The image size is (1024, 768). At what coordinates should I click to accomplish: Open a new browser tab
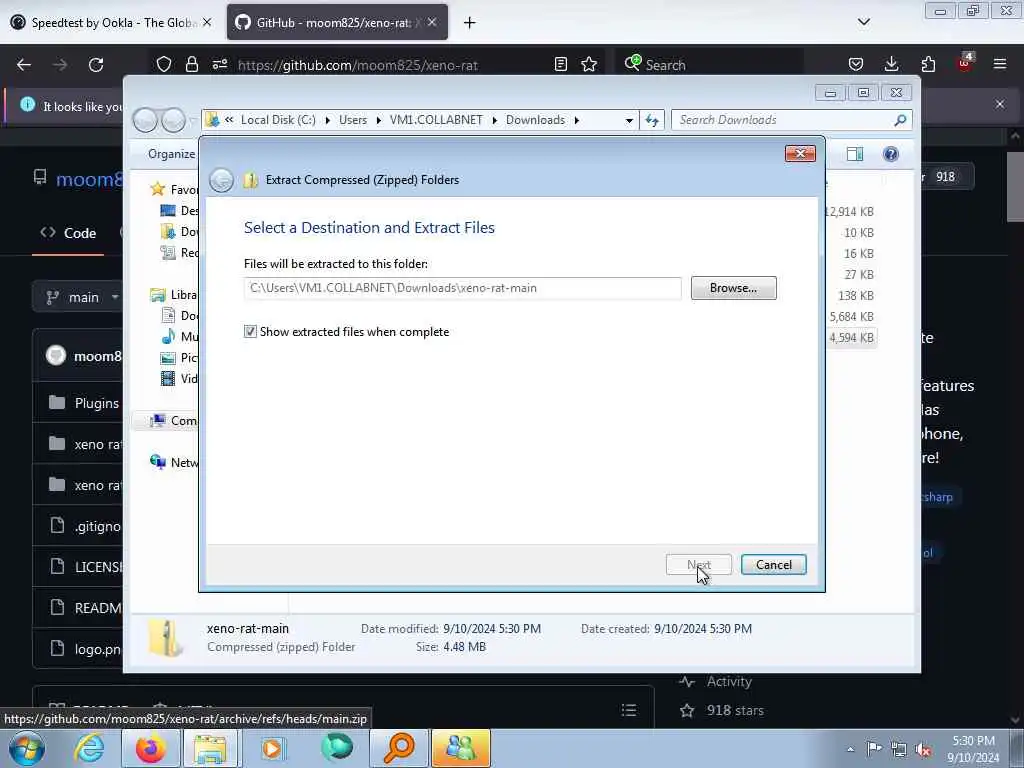tap(470, 23)
